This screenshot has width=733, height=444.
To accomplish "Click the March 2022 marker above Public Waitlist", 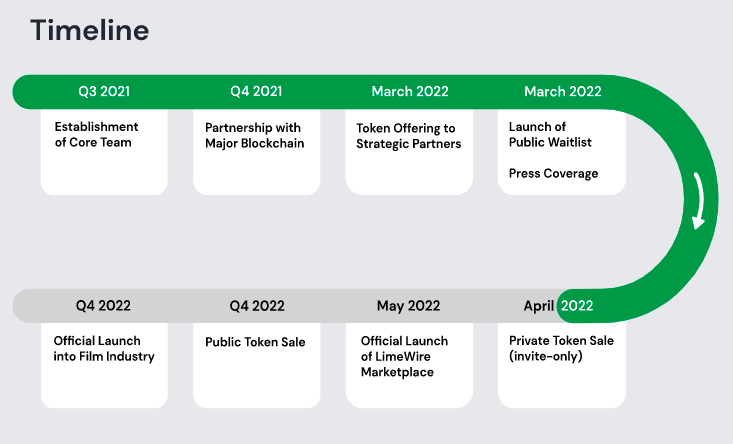I will pos(562,91).
